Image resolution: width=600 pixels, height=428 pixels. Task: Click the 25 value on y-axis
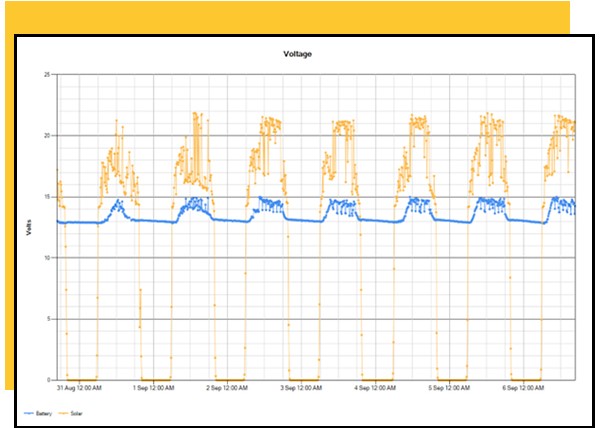[x=48, y=74]
